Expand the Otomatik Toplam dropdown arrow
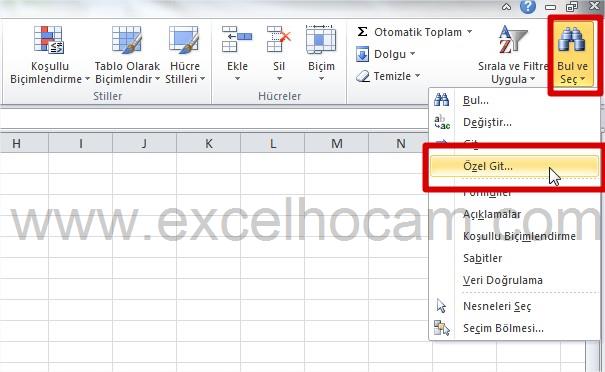The height and width of the screenshot is (372, 605). [x=470, y=32]
